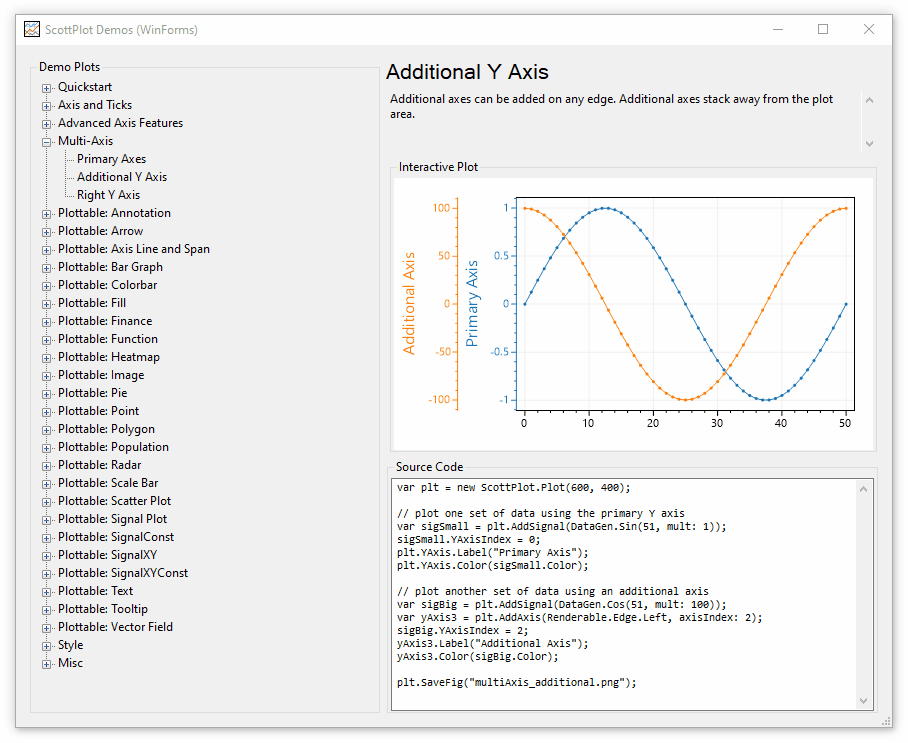Expand the Plottable: SignalConst node
Image resolution: width=908 pixels, height=743 pixels.
46,538
